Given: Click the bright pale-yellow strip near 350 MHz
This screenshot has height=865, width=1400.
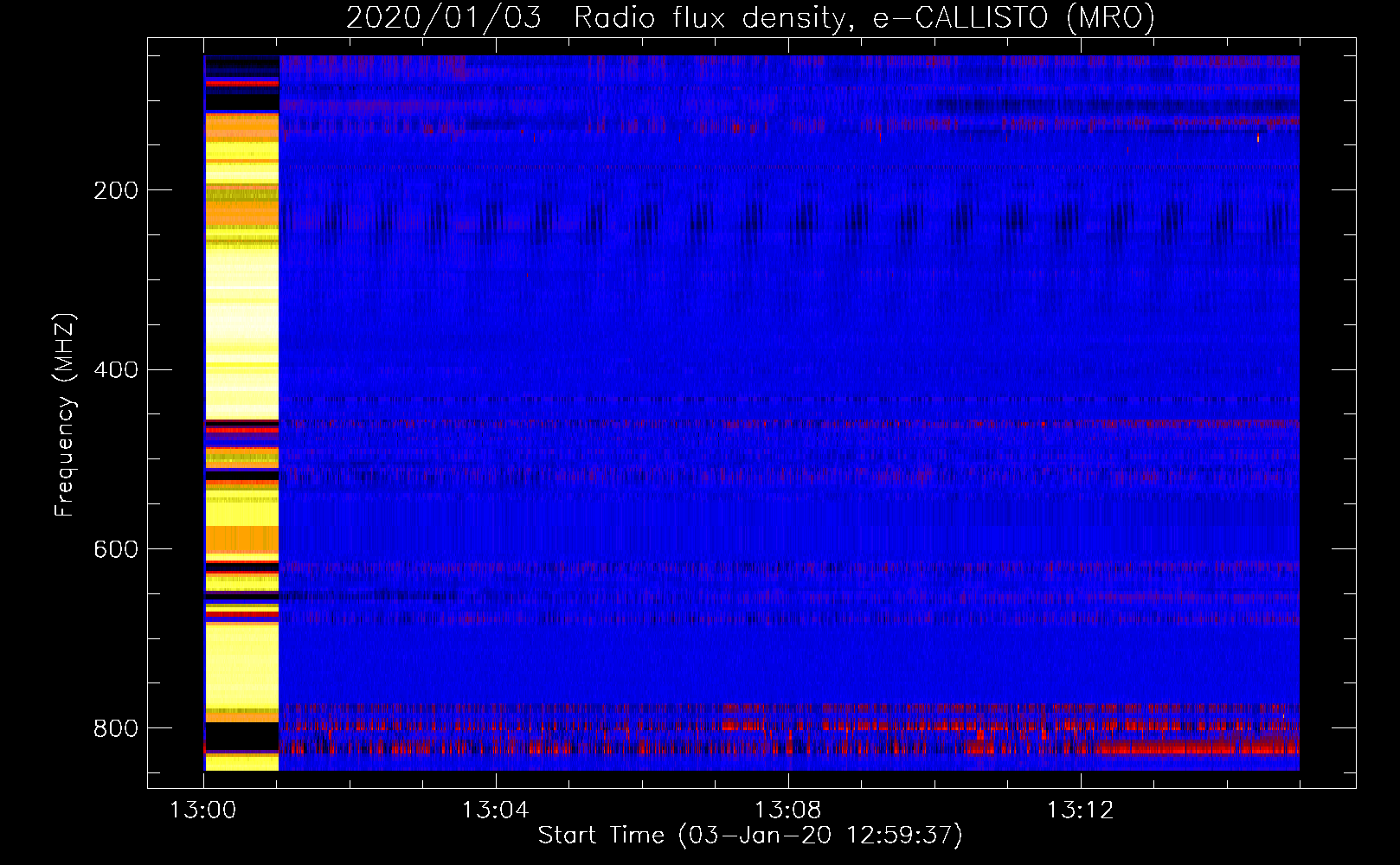Looking at the screenshot, I should pos(241,303).
